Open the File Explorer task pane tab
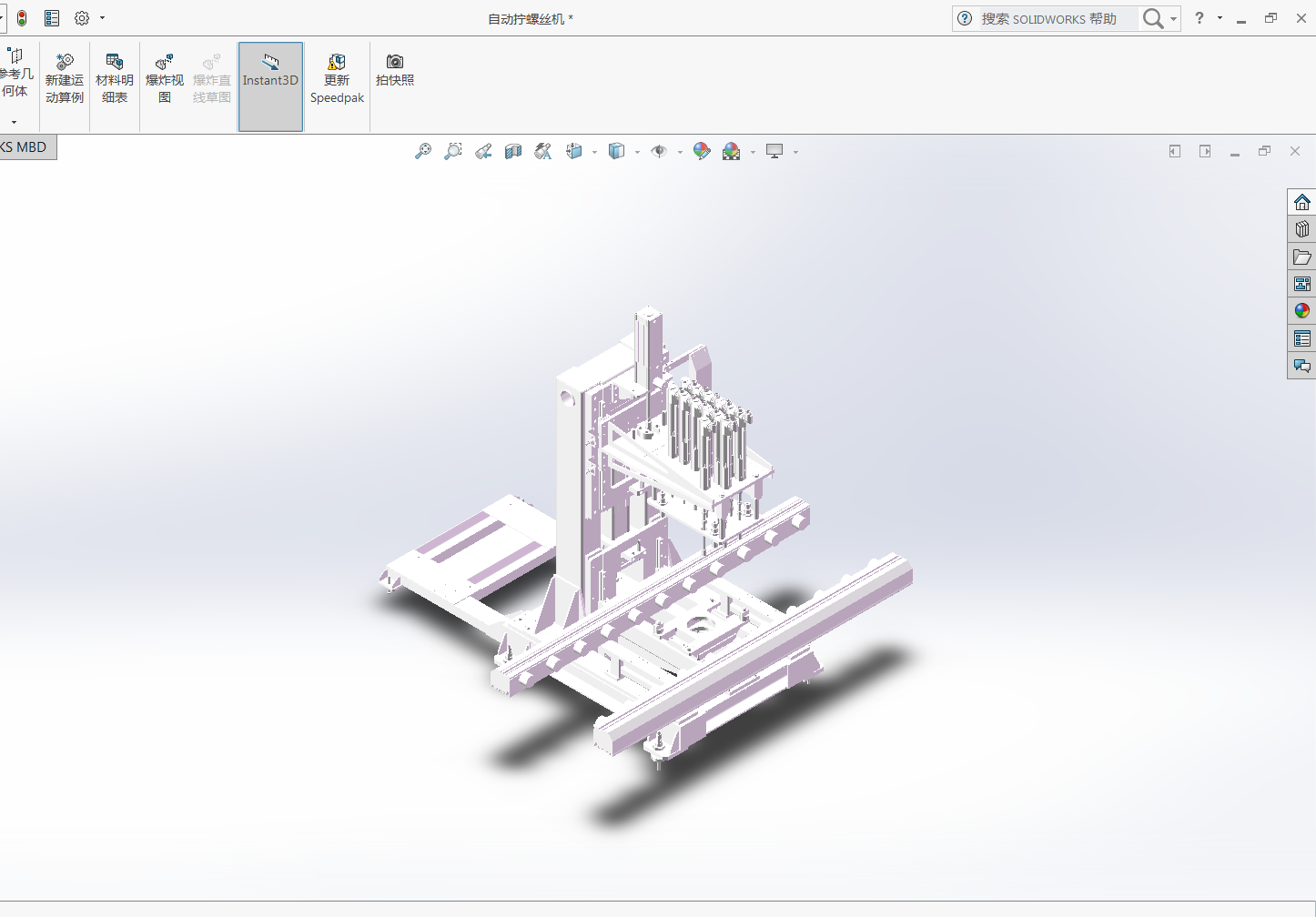Viewport: 1316px width, 917px height. click(1301, 257)
